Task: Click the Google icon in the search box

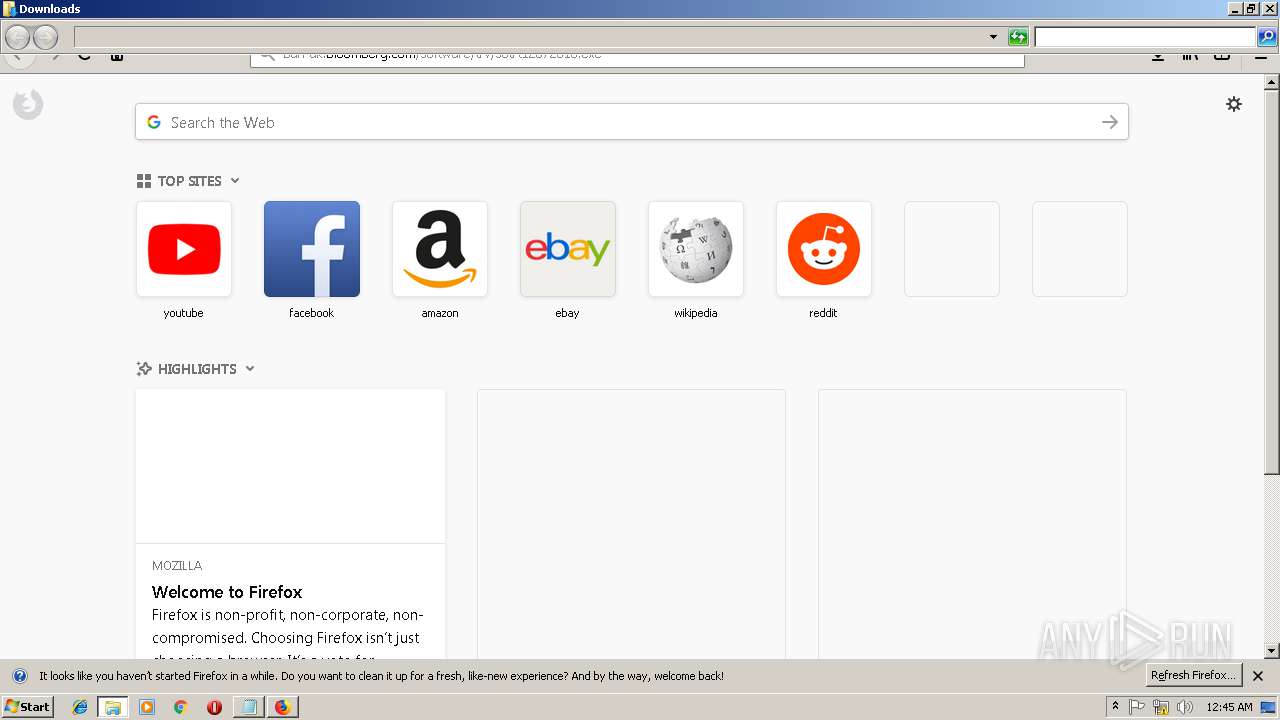Action: pyautogui.click(x=154, y=122)
